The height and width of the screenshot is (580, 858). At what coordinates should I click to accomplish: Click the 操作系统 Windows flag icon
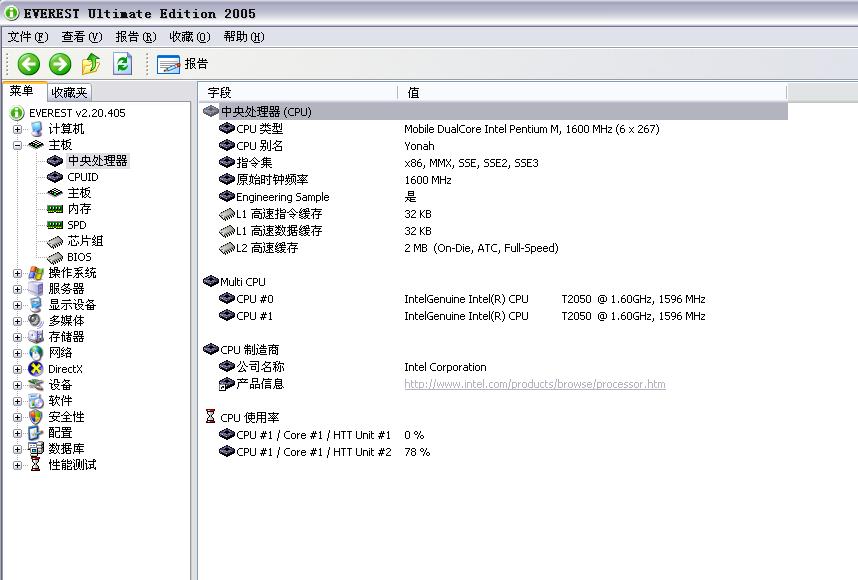pos(36,273)
